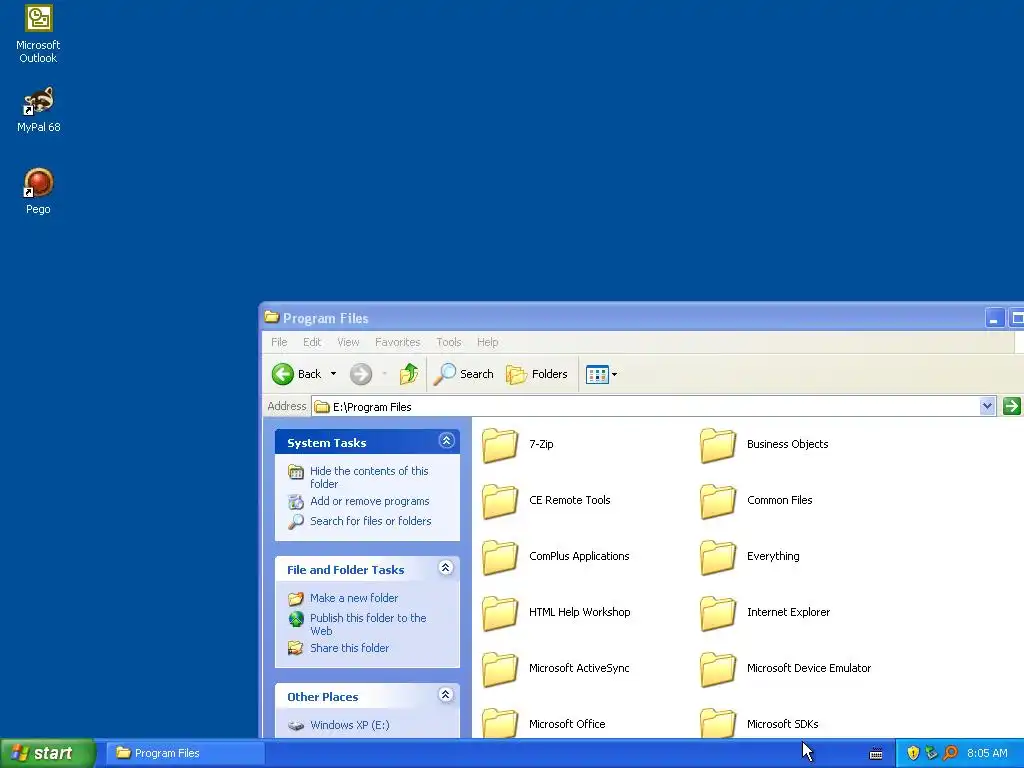
Task: Click Add or remove programs link
Action: pos(370,501)
